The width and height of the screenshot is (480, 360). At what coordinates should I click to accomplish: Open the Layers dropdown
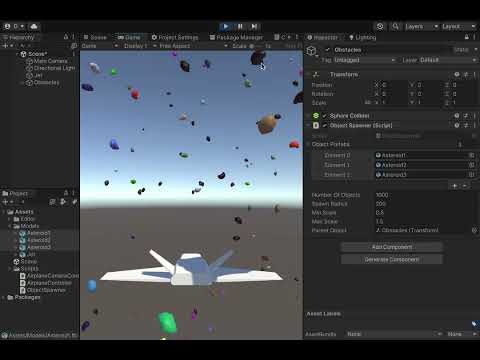[421, 26]
